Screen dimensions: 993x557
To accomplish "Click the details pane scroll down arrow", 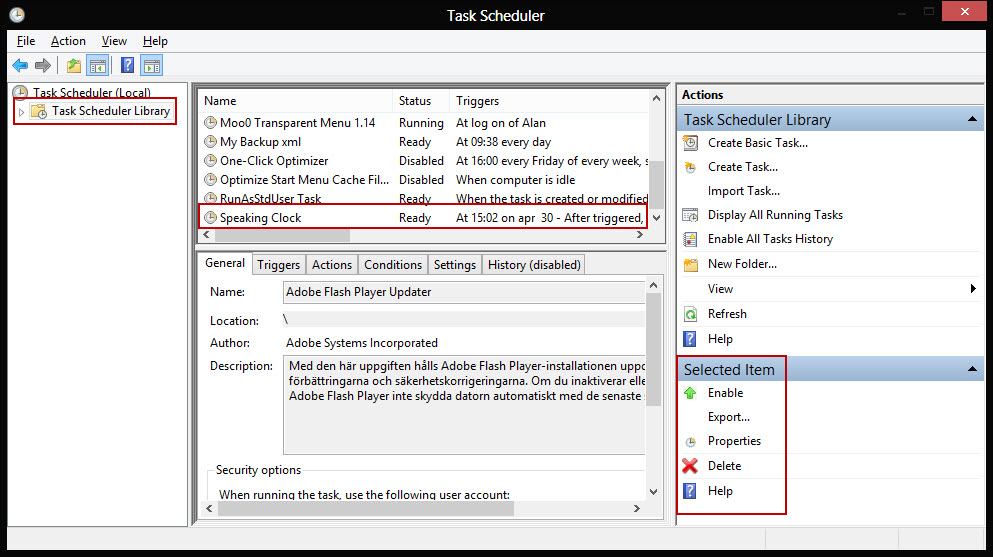I will [654, 492].
